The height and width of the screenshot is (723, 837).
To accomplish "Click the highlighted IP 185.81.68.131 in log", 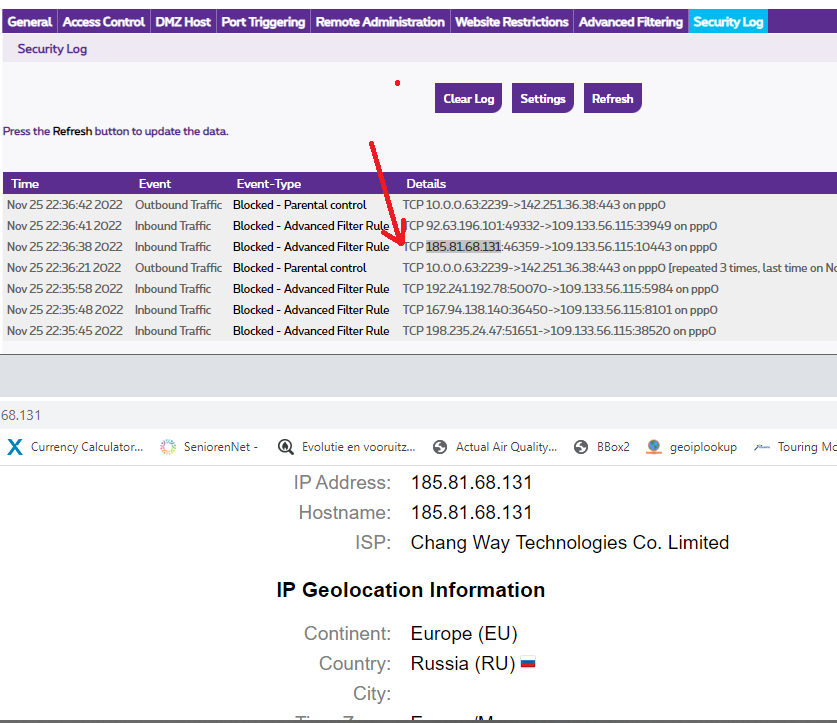I will 463,247.
